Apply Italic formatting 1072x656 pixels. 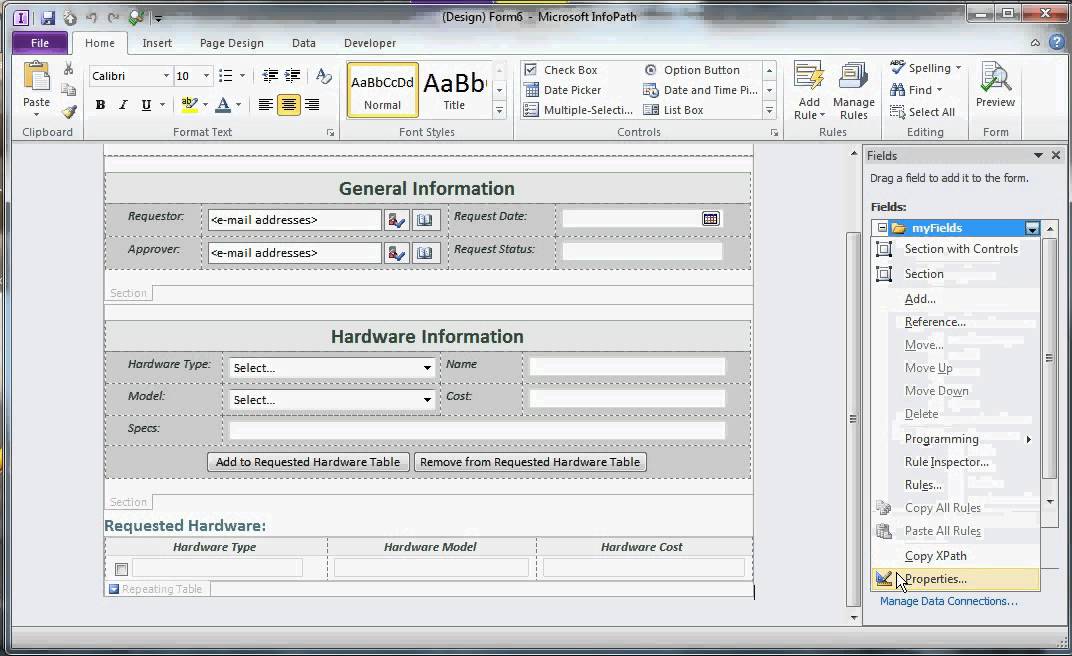[x=123, y=105]
